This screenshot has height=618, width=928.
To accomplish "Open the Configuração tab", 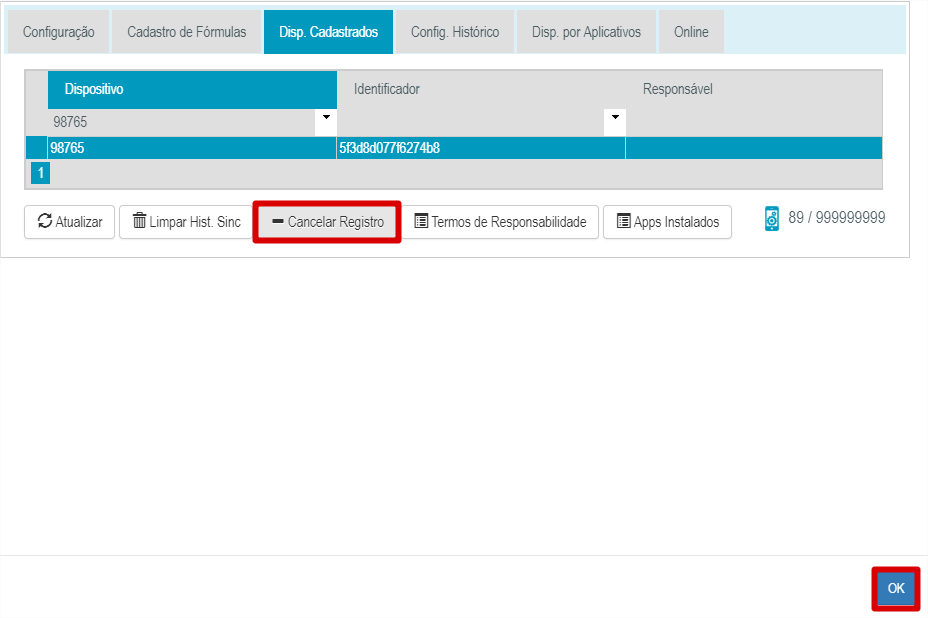I will coord(58,32).
